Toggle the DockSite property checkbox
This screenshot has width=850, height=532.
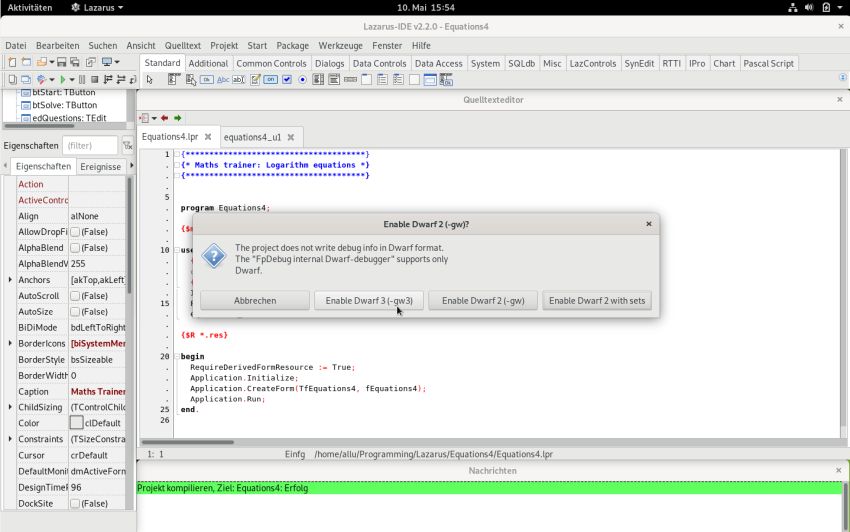click(75, 503)
